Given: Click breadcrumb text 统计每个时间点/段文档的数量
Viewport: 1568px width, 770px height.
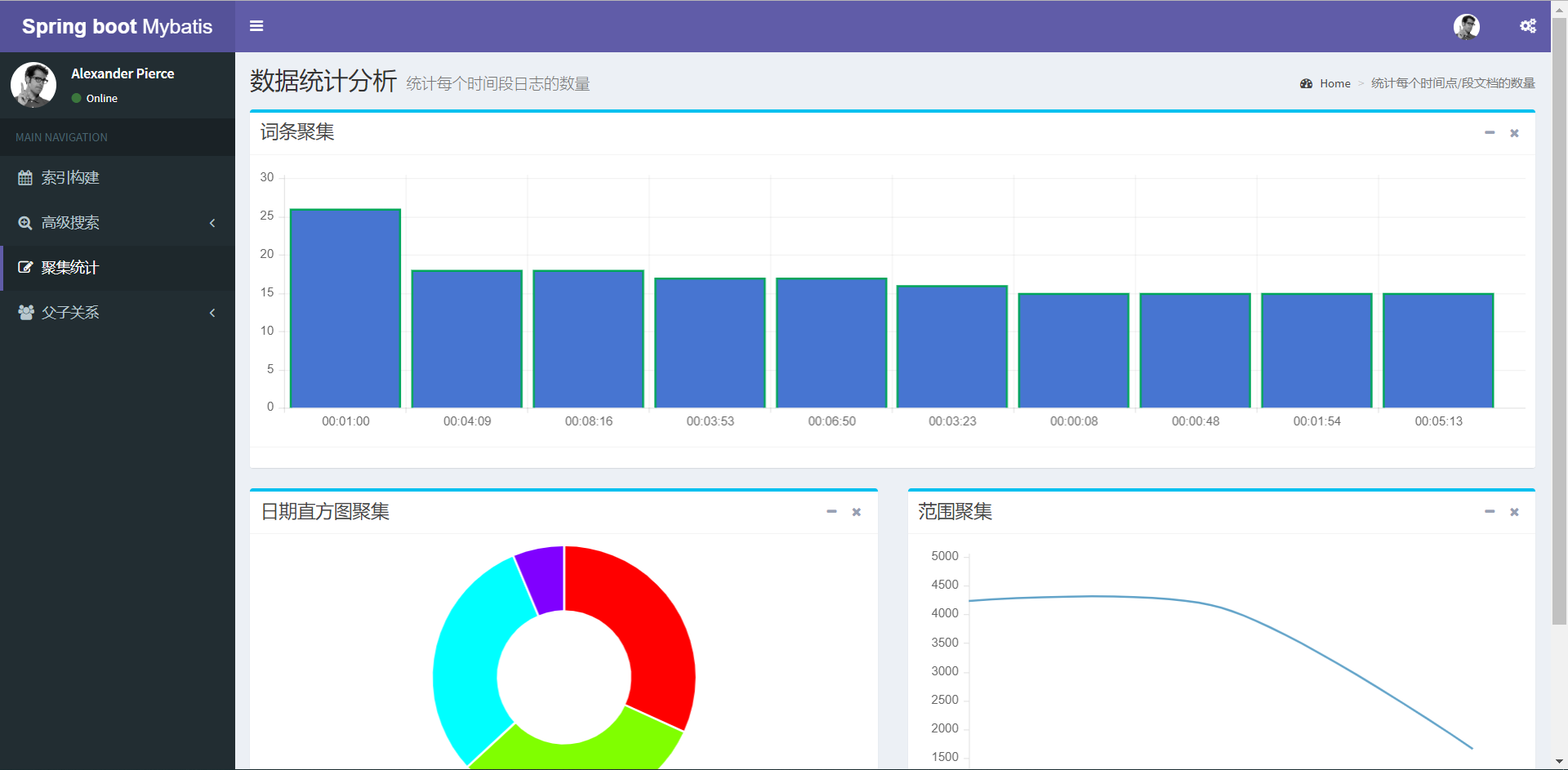Looking at the screenshot, I should (1453, 83).
